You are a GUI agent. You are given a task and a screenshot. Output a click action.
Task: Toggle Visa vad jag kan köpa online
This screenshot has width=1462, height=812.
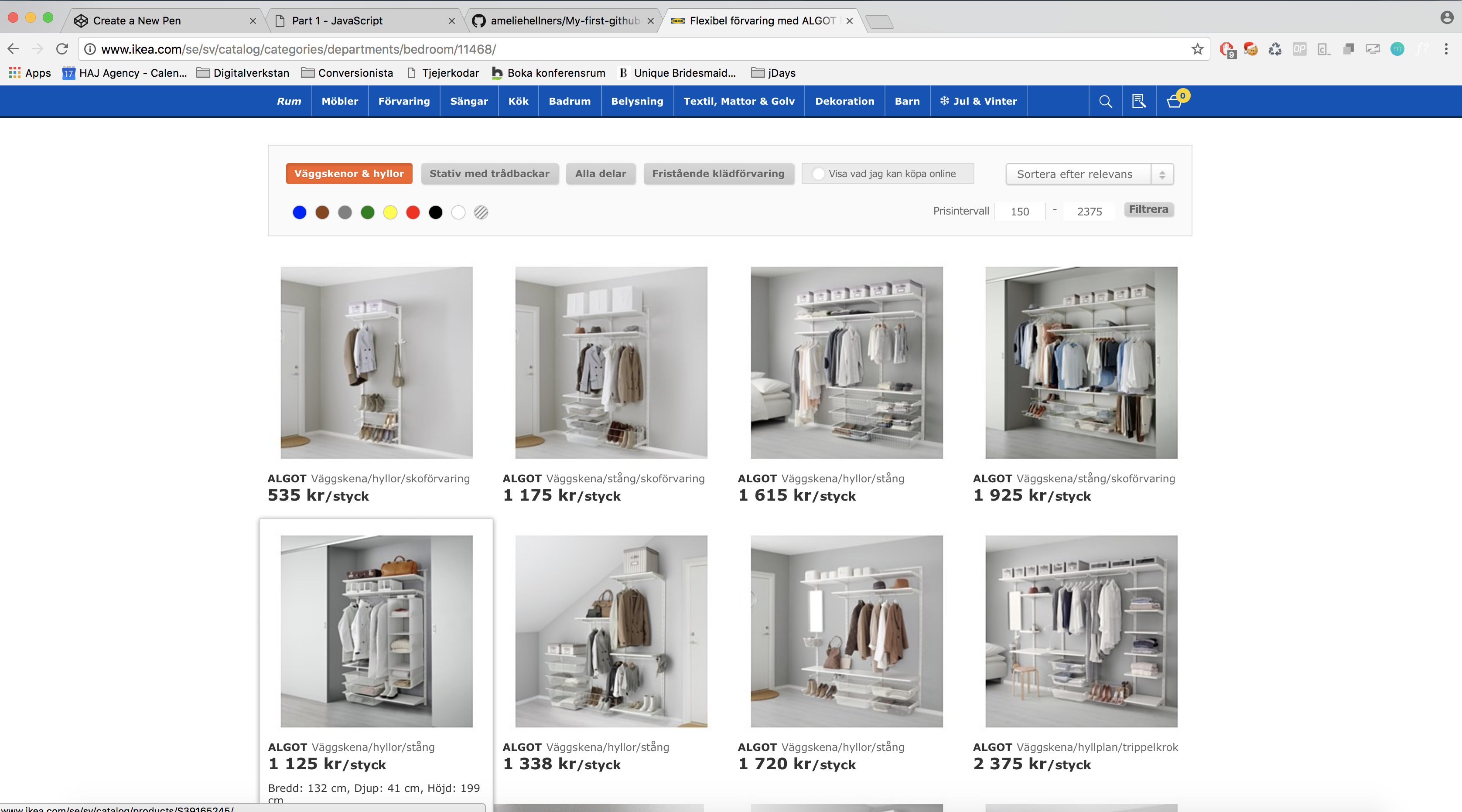coord(887,174)
